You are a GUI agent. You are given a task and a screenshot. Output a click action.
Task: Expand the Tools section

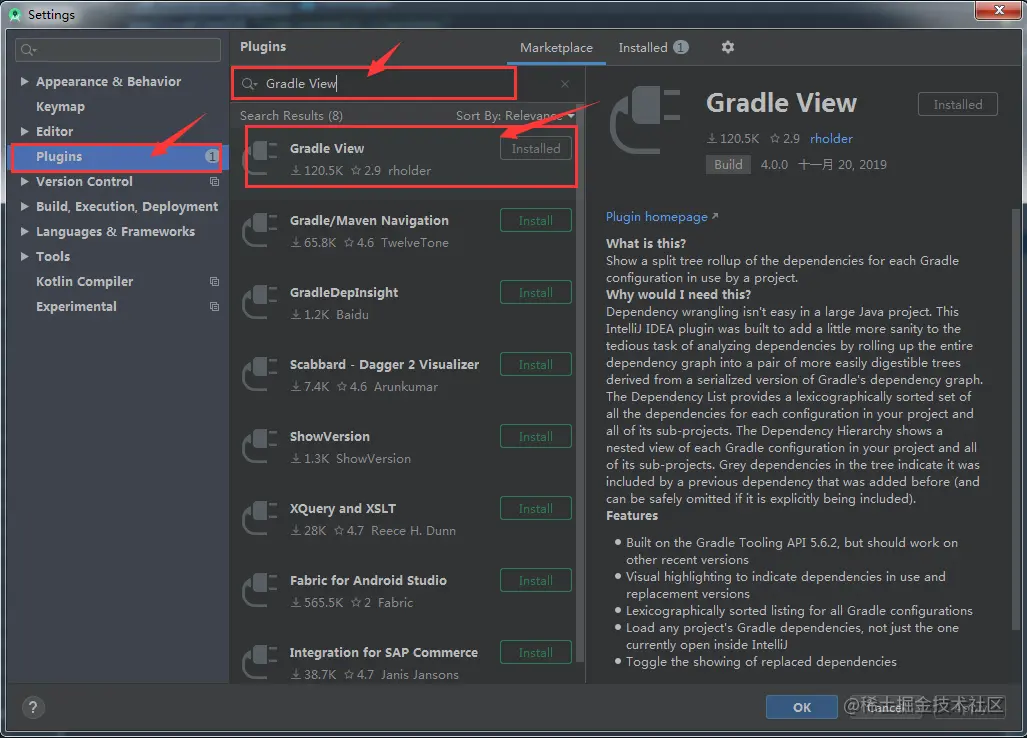(x=24, y=256)
